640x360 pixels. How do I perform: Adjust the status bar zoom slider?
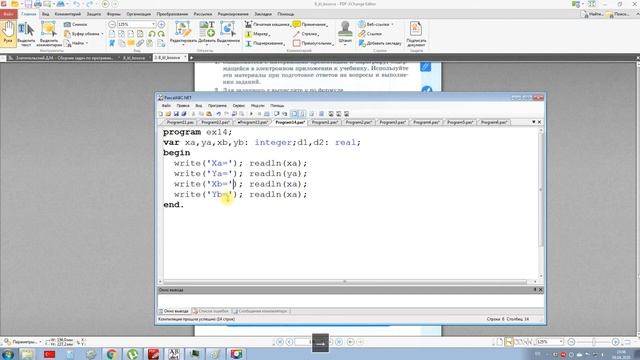tap(593, 342)
